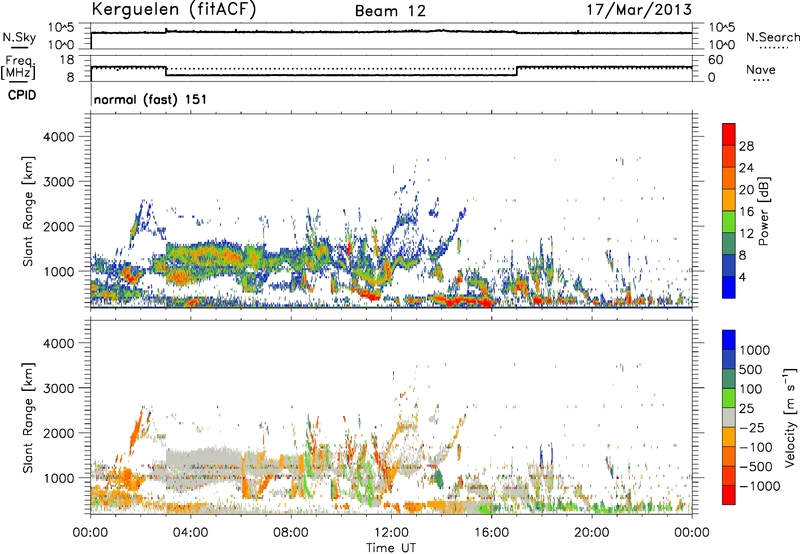
Task: Click the gray -25 to 25 Velocity color bar segment
Action: tap(729, 417)
